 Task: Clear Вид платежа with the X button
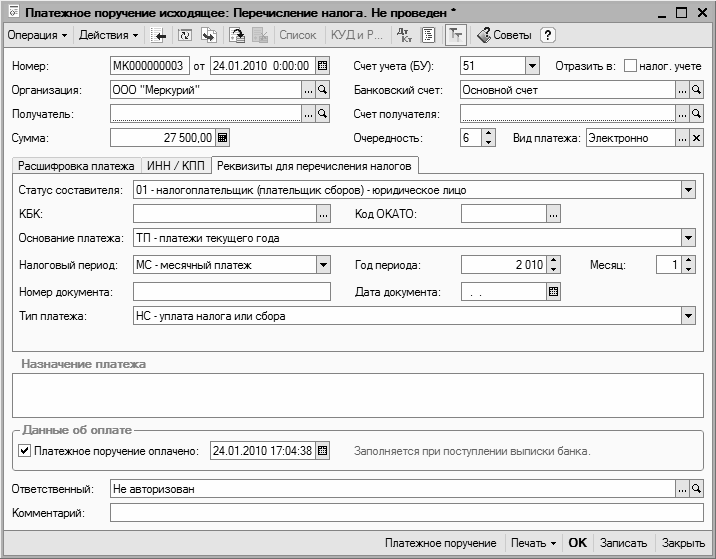pyautogui.click(x=697, y=138)
